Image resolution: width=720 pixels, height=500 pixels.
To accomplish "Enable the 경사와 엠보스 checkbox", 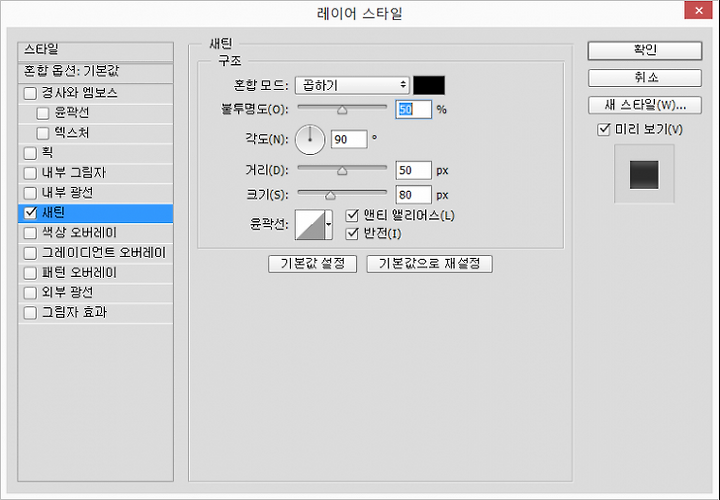I will 30,93.
